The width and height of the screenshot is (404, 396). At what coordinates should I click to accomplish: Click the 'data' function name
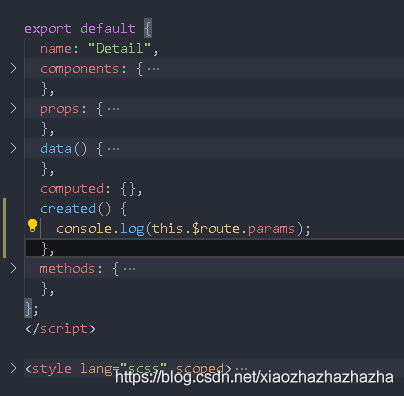[56, 148]
